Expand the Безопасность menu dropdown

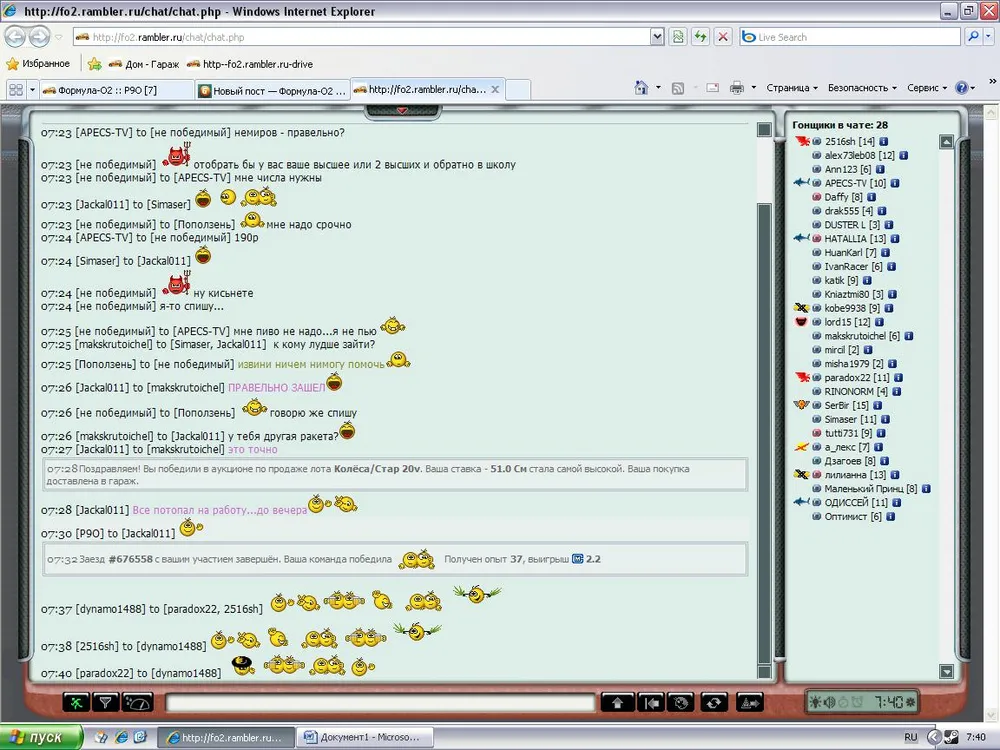862,88
